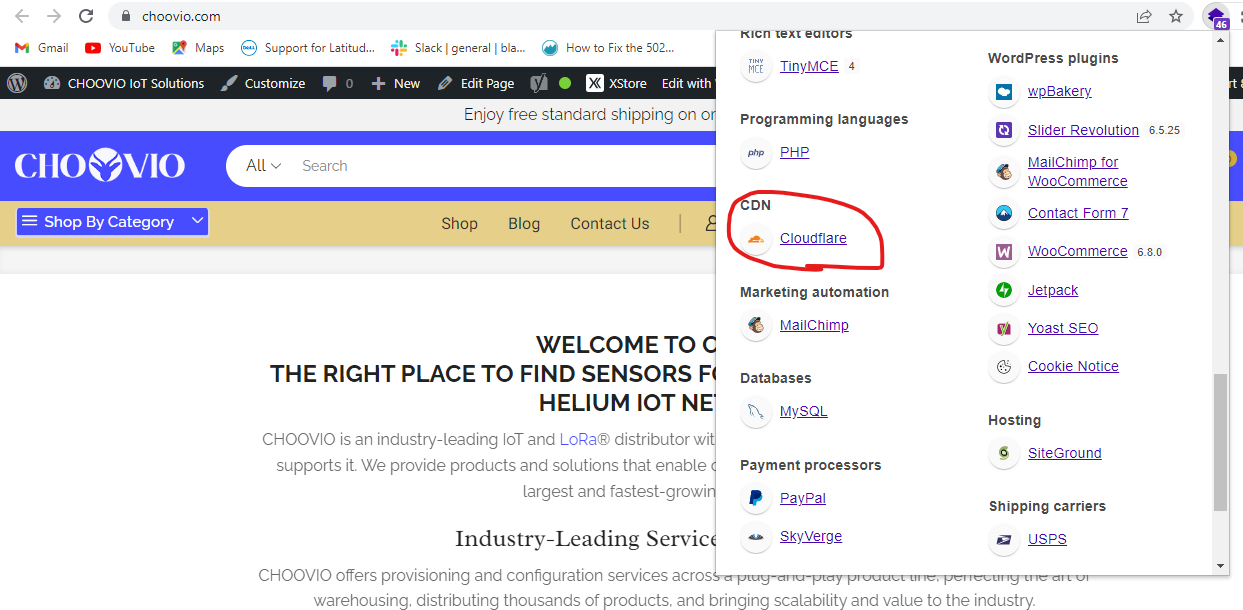
Task: Open the Slack general bookmark
Action: coord(459,47)
